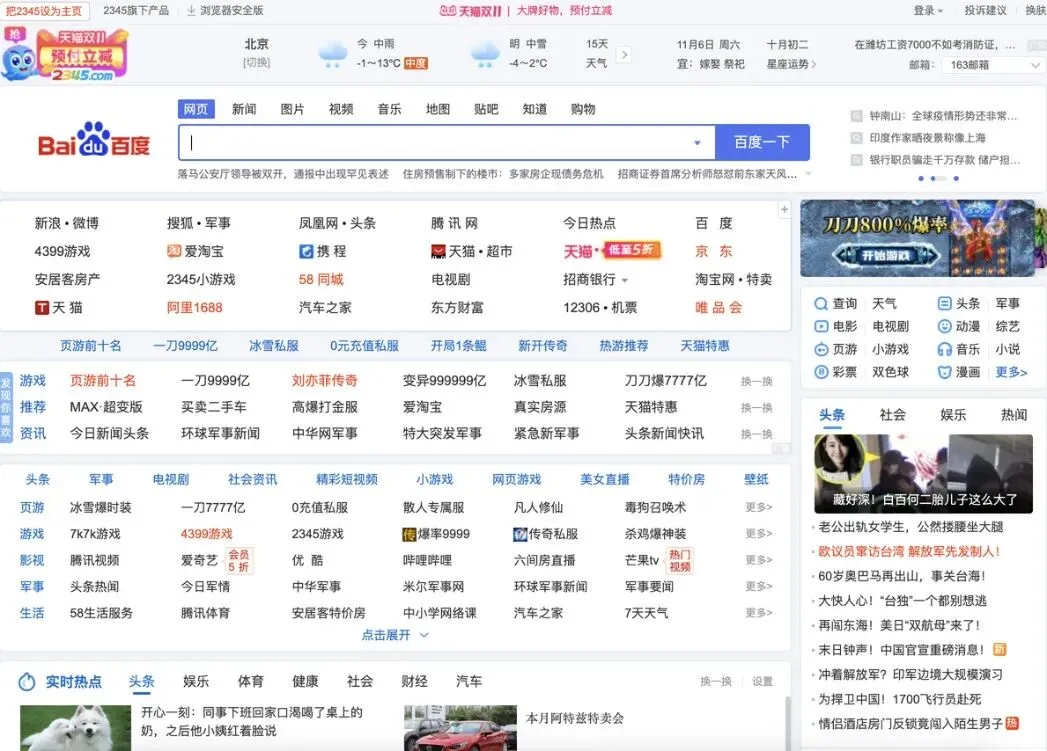Open the Tmall Double 11 top banner
This screenshot has width=1047, height=751.
click(526, 11)
